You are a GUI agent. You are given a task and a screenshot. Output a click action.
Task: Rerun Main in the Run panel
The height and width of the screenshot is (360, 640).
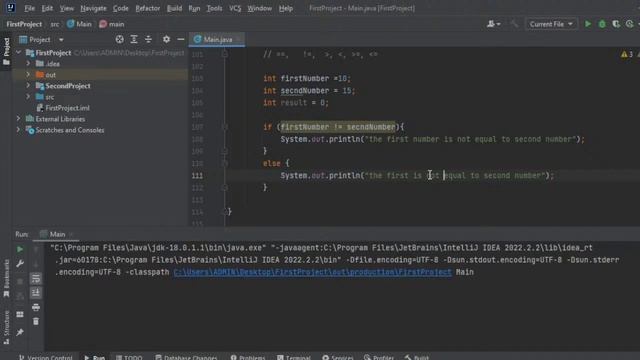[x=20, y=249]
